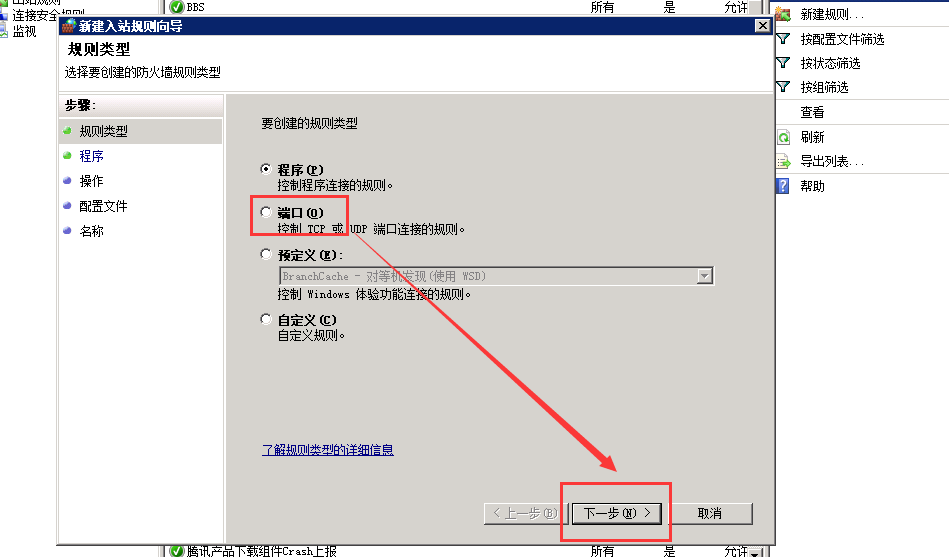949x557 pixels.
Task: Click the 下一步(N) next button
Action: [x=617, y=513]
